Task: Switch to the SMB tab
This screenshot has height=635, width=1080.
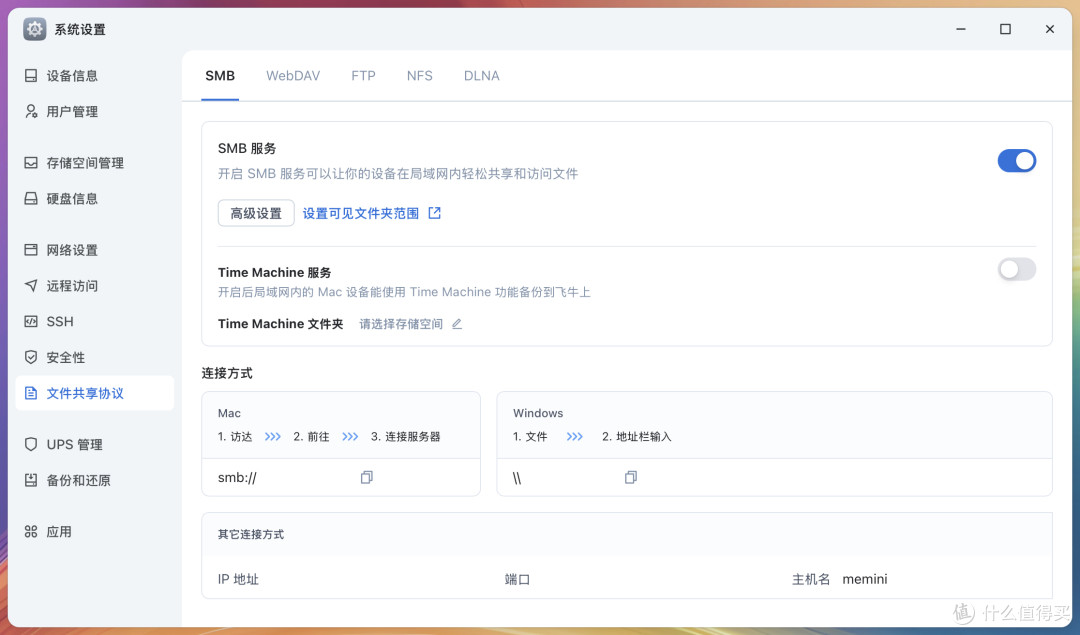Action: (220, 76)
